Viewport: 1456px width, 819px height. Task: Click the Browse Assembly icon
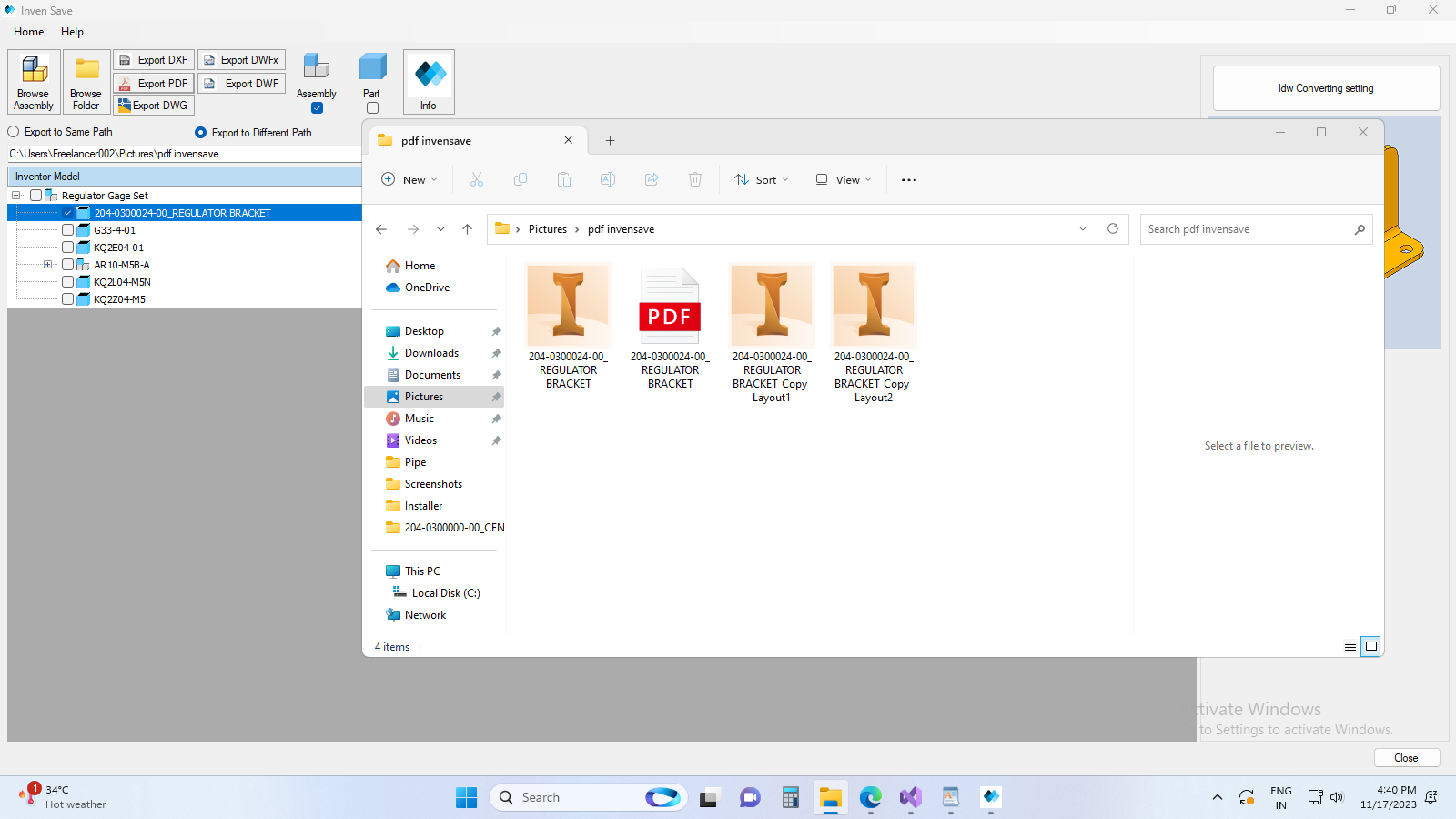tap(34, 81)
